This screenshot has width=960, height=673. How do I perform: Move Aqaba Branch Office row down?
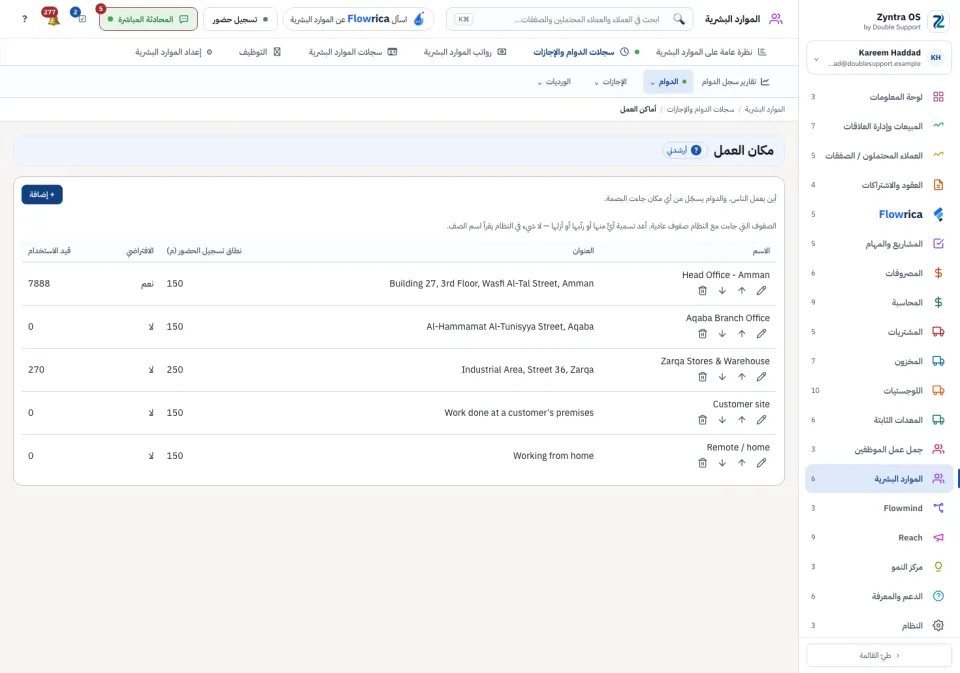tap(722, 334)
